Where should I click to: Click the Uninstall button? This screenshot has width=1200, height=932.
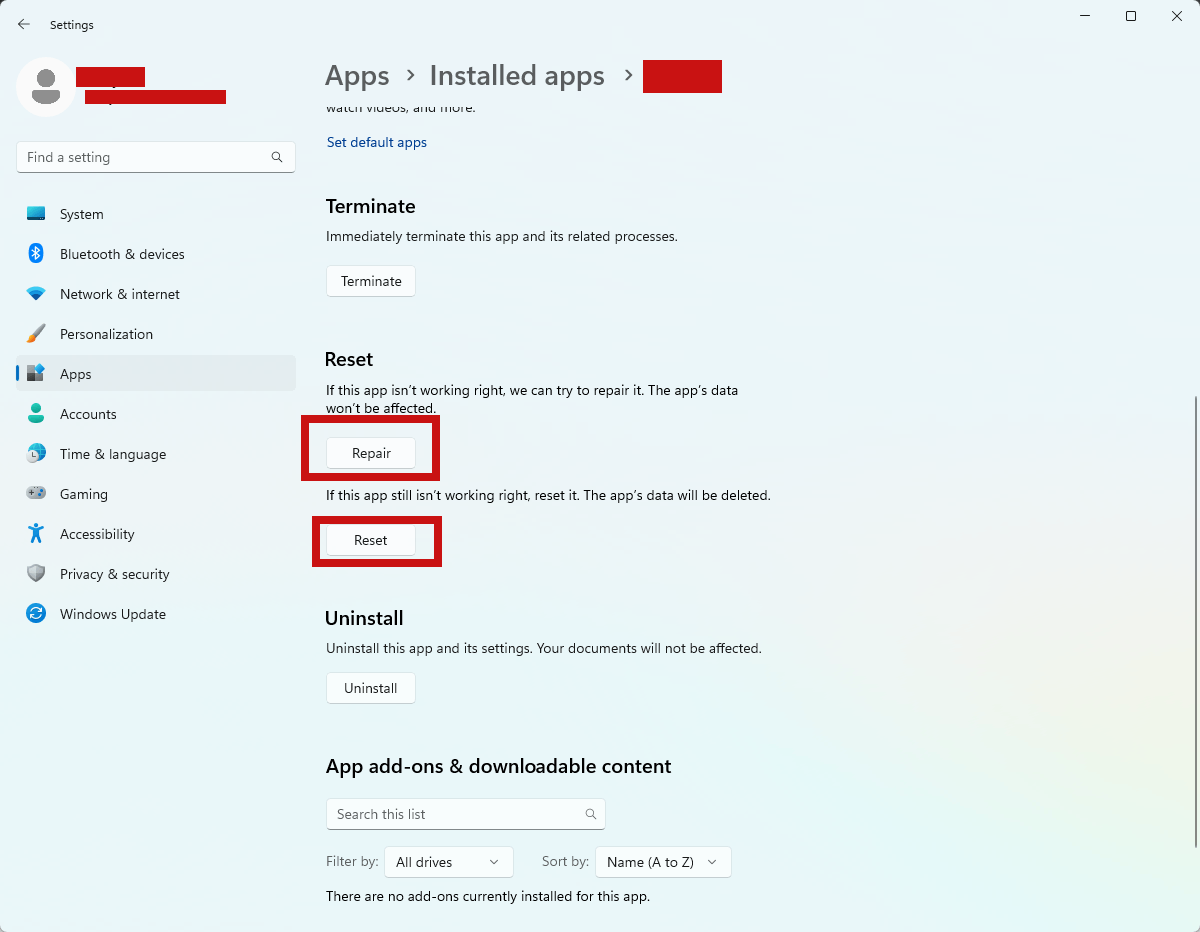coord(371,688)
